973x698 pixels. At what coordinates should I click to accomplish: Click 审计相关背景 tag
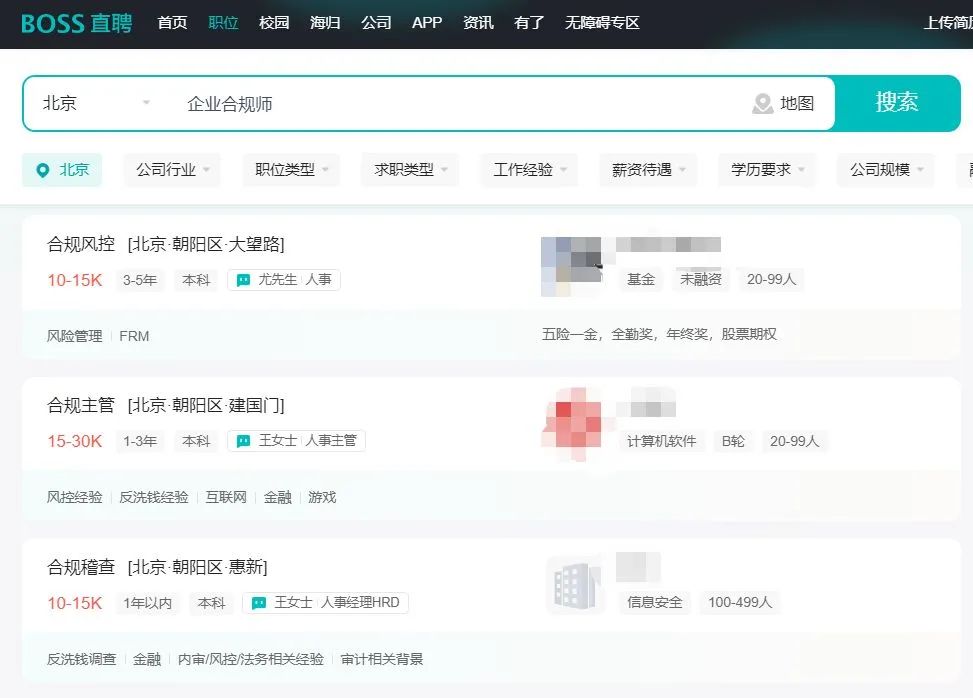382,660
